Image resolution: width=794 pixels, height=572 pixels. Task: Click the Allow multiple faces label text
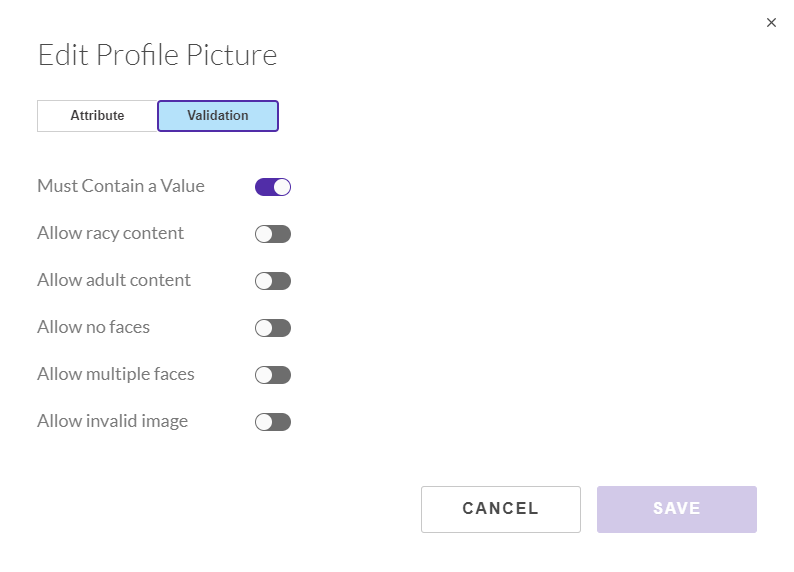116,374
